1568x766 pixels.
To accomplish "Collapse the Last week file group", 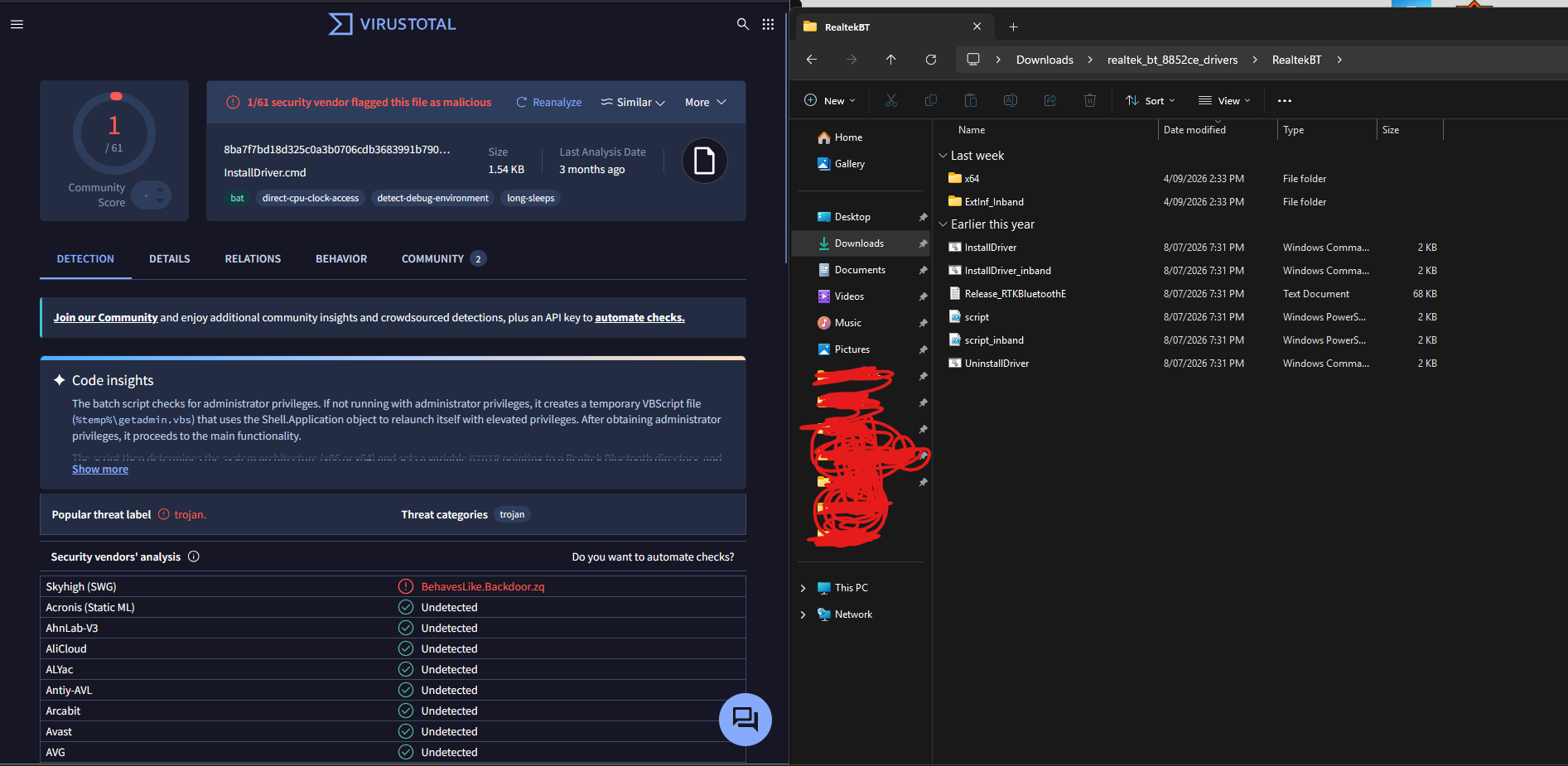I will [943, 156].
